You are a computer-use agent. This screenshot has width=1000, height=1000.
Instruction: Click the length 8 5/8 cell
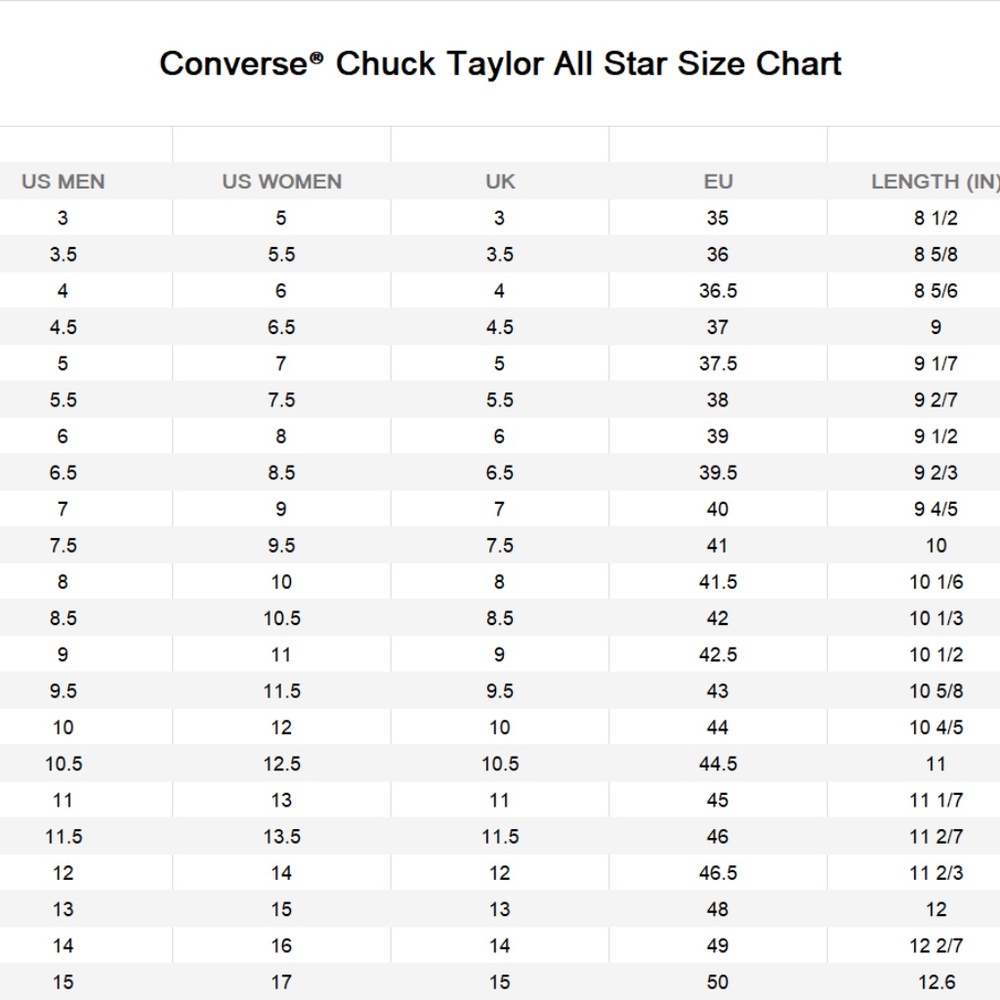click(935, 255)
